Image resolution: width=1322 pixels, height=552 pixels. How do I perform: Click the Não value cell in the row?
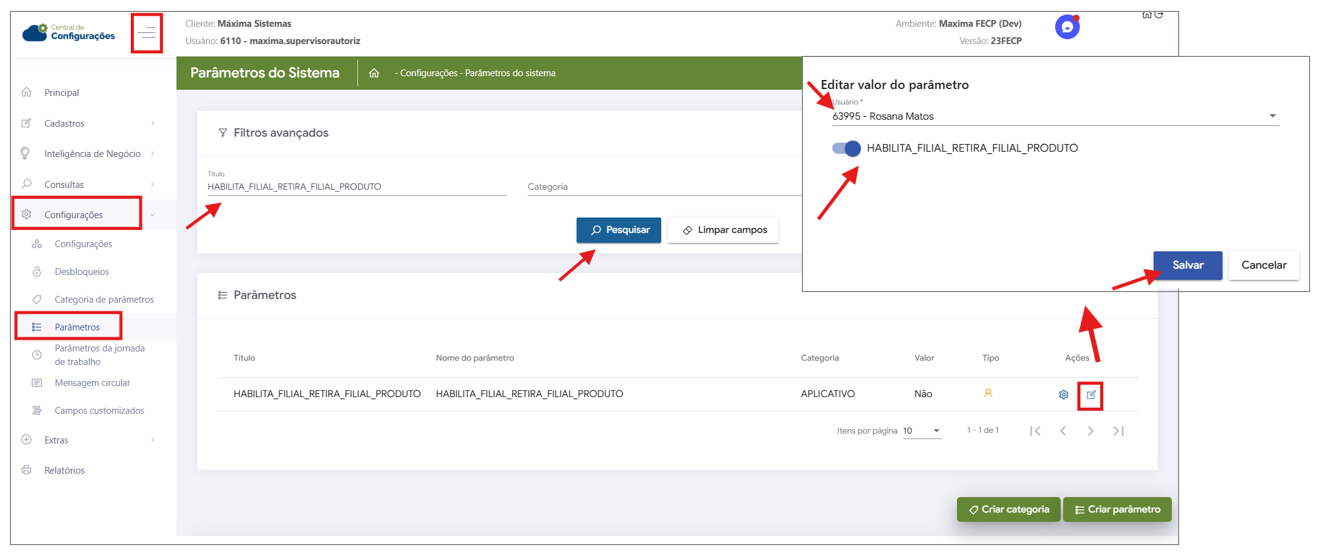923,394
